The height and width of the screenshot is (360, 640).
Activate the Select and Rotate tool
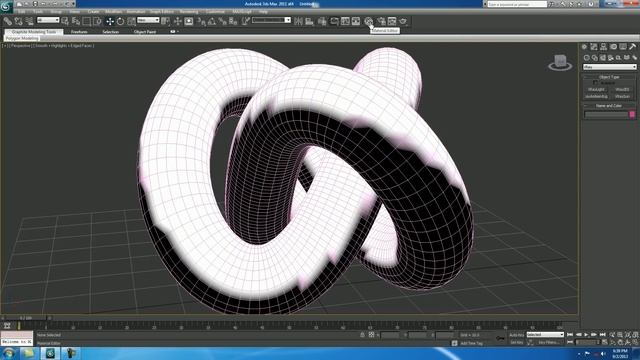[120, 21]
